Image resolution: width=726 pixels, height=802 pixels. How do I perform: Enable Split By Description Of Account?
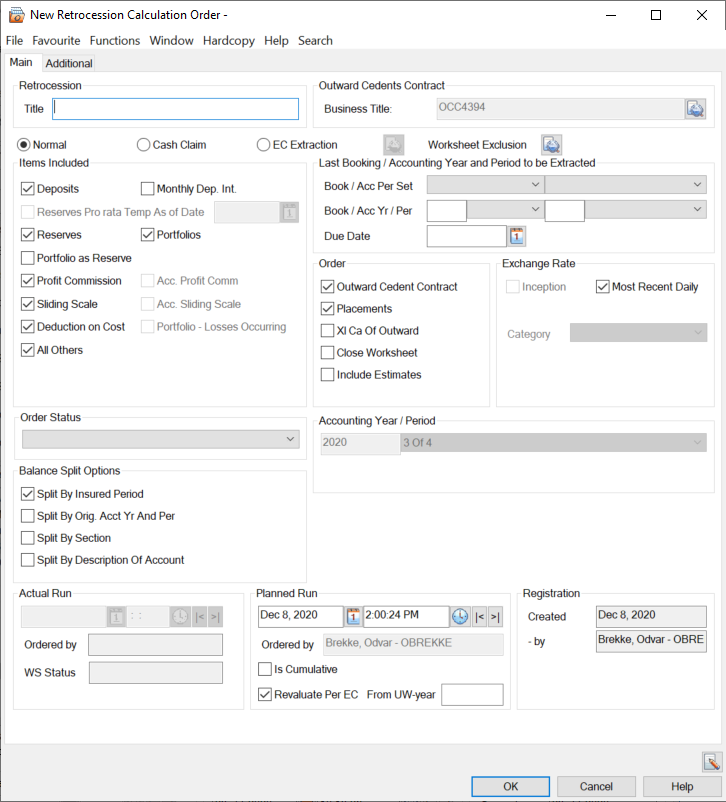pyautogui.click(x=28, y=560)
